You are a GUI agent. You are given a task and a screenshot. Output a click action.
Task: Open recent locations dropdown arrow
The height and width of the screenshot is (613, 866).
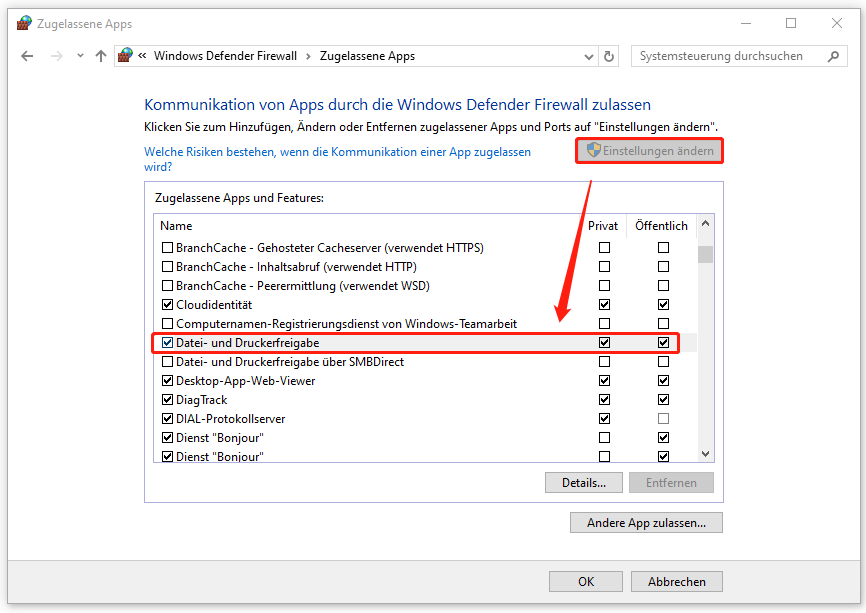click(x=81, y=56)
